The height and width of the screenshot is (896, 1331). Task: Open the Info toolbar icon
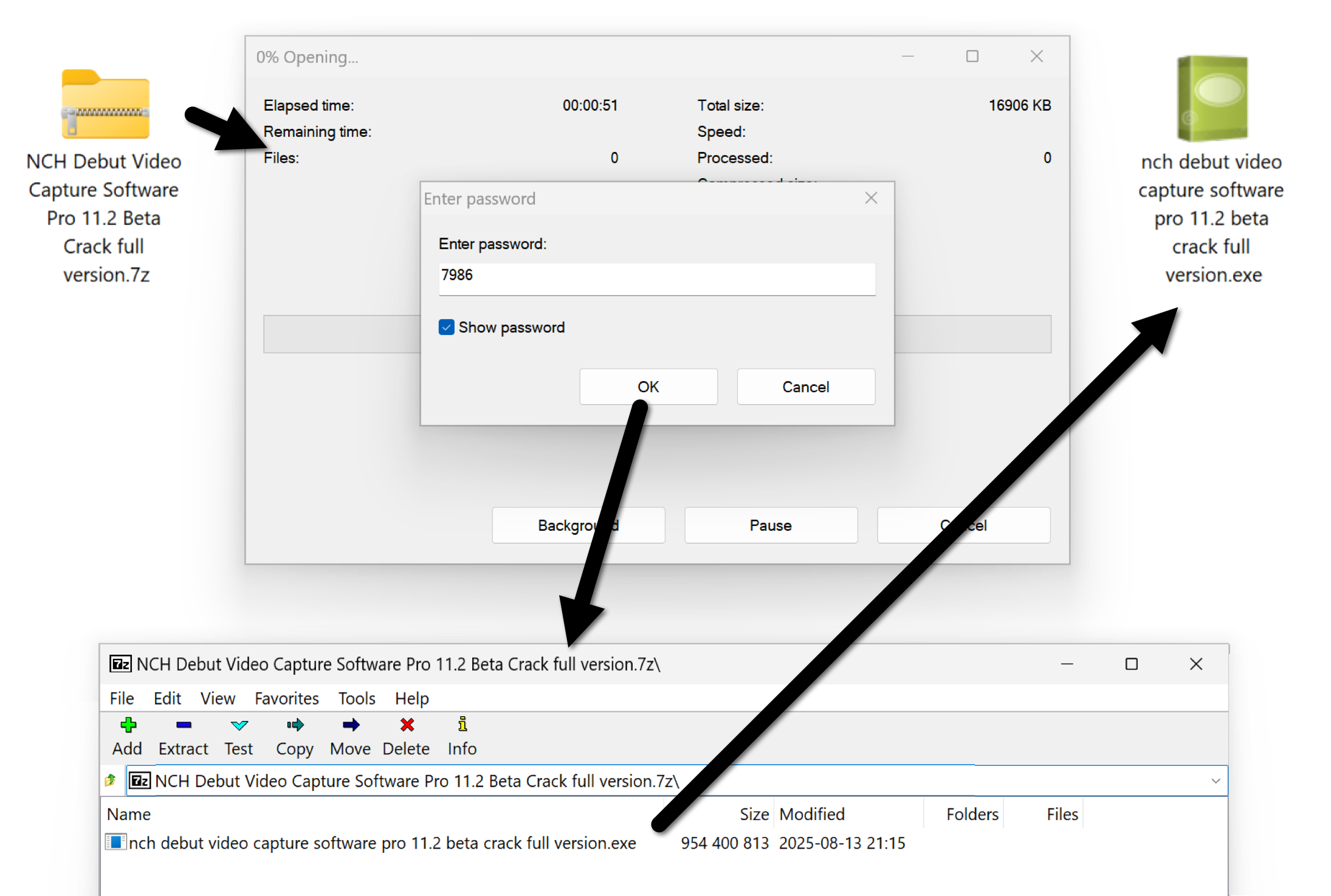coord(463,725)
